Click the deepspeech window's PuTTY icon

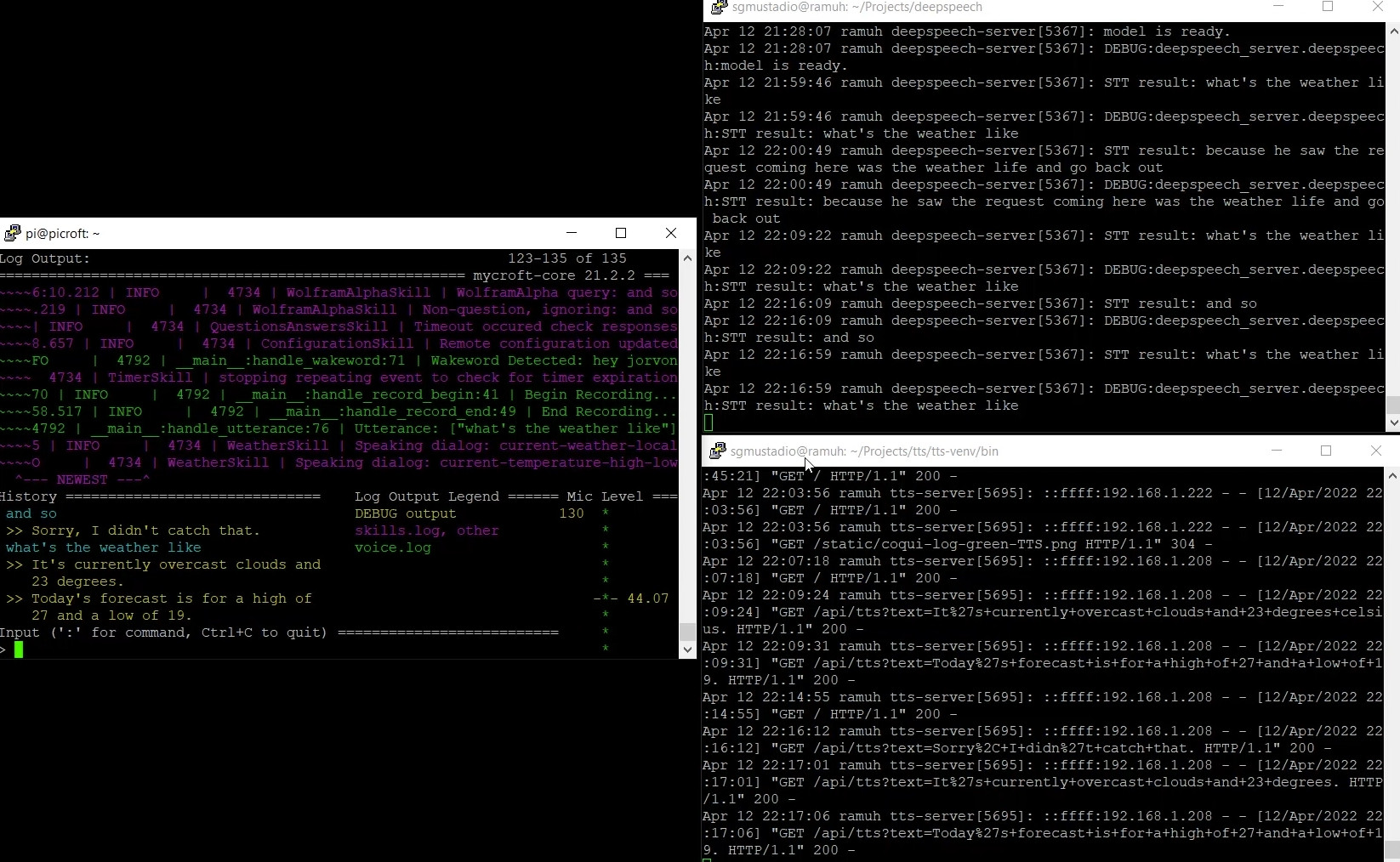pos(719,8)
